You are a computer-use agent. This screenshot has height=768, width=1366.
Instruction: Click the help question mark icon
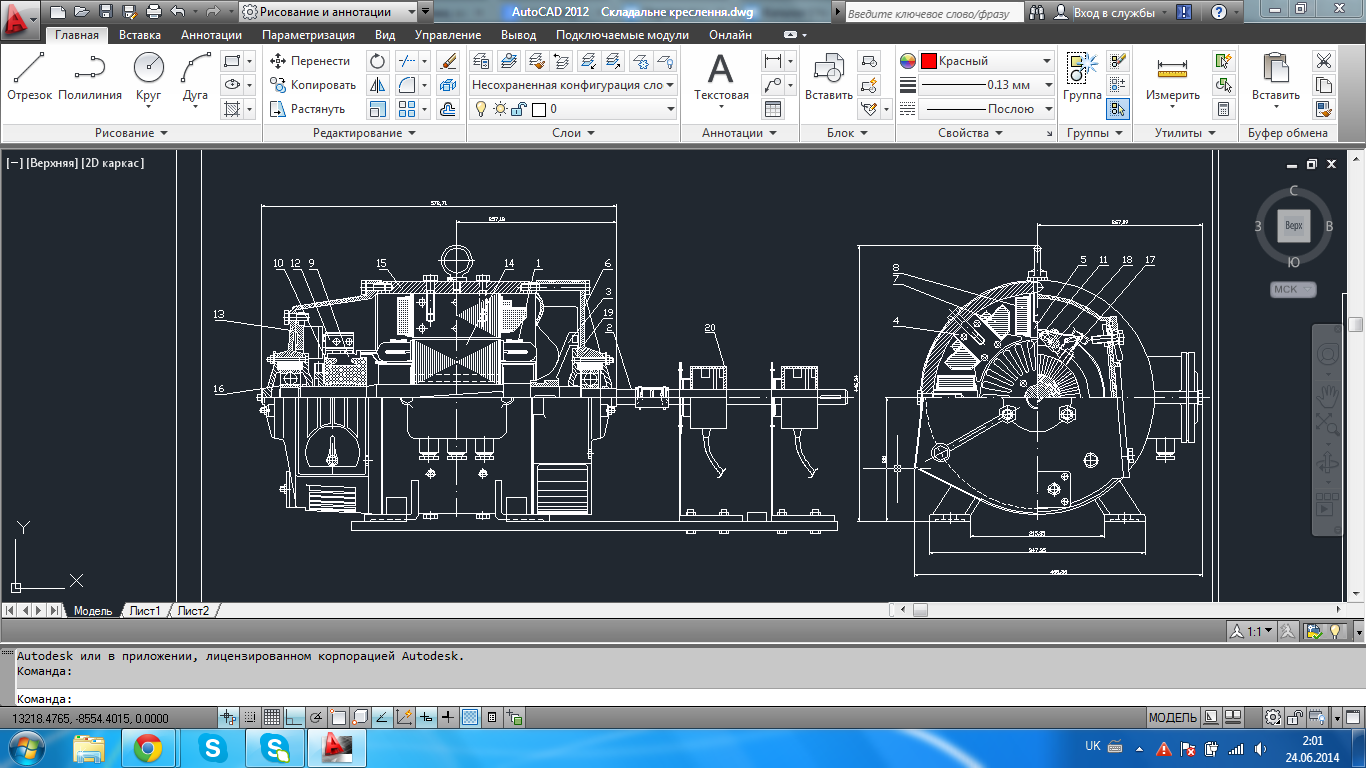1218,13
